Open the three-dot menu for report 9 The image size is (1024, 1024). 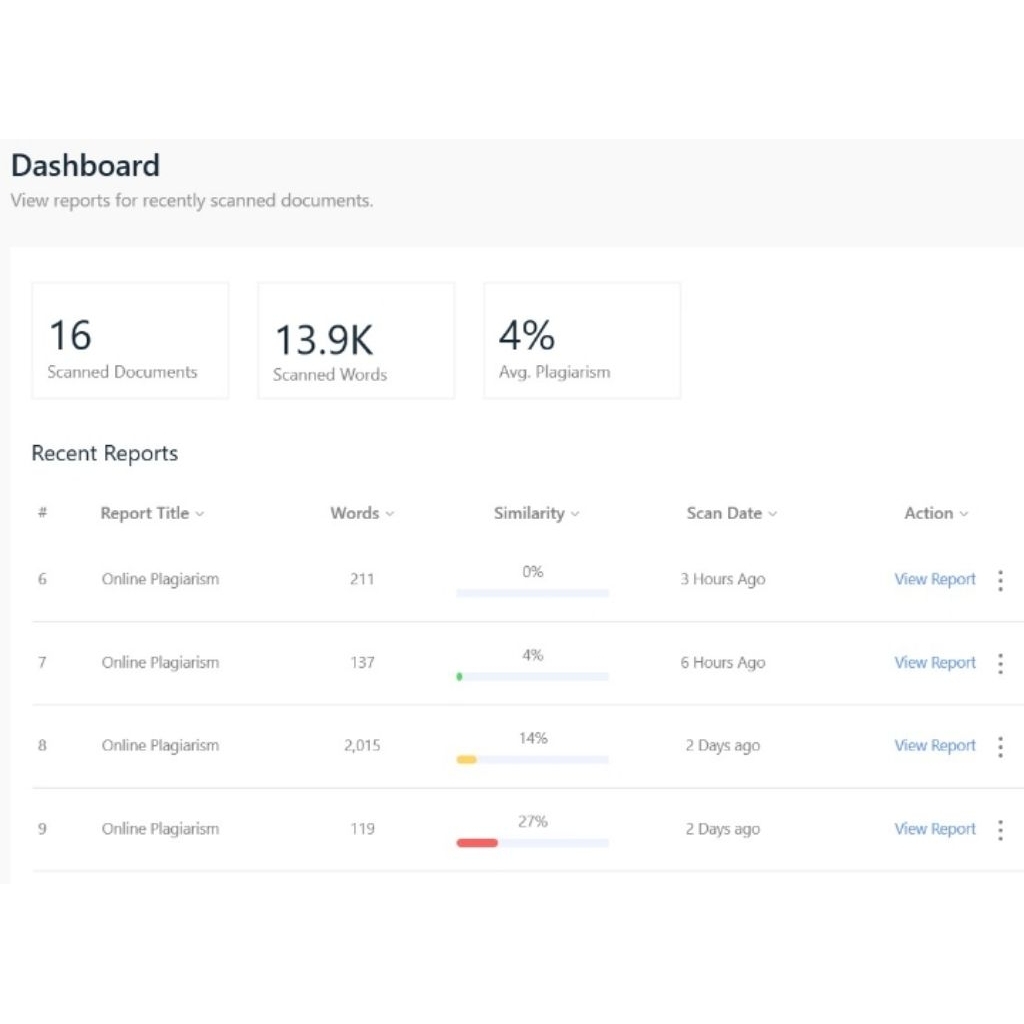point(1000,829)
